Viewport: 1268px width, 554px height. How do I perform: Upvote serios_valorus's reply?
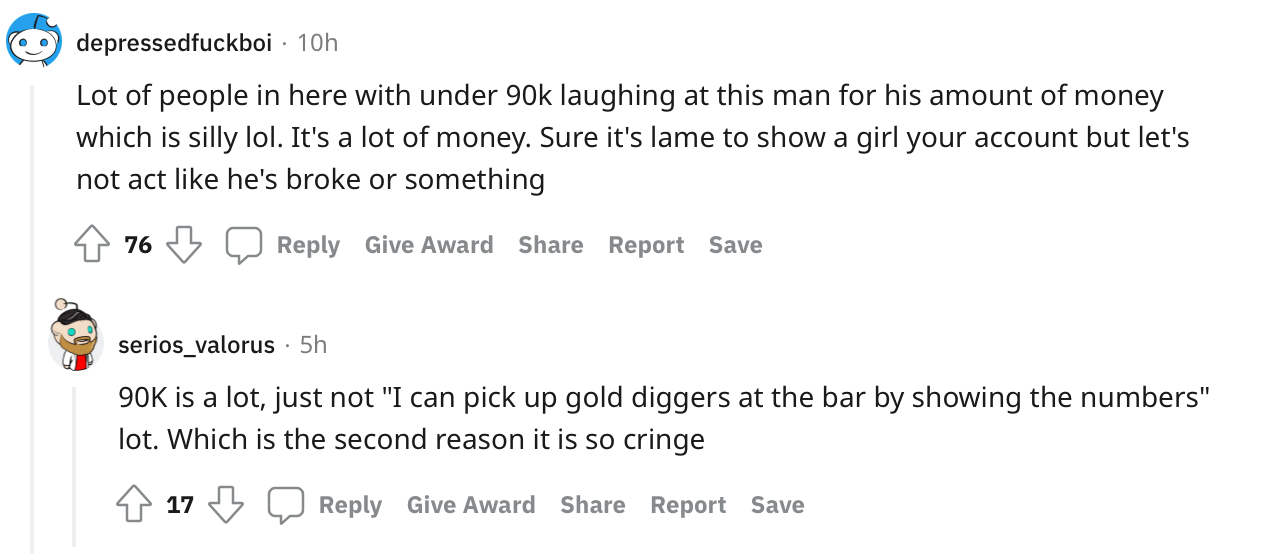[x=135, y=505]
